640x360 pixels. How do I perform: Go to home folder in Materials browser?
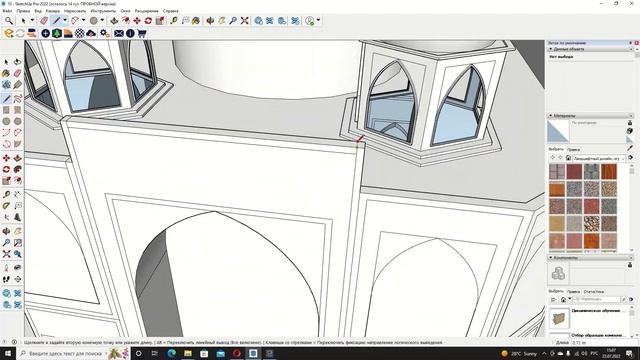coord(568,158)
